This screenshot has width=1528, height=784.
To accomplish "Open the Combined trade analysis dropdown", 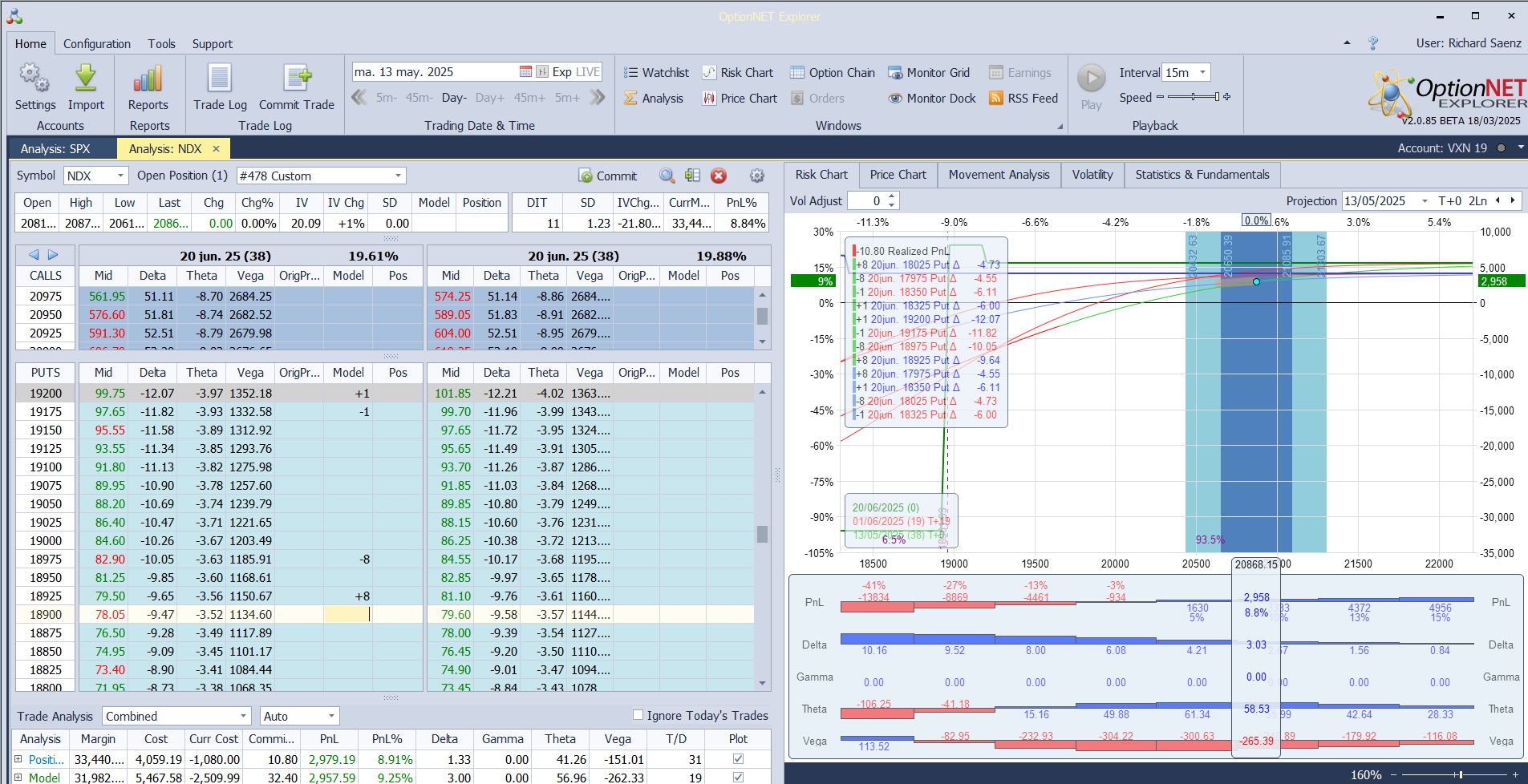I will coord(244,716).
